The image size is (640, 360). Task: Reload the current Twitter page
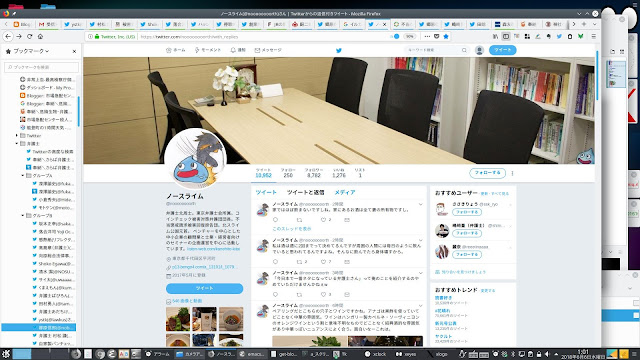click(x=29, y=36)
